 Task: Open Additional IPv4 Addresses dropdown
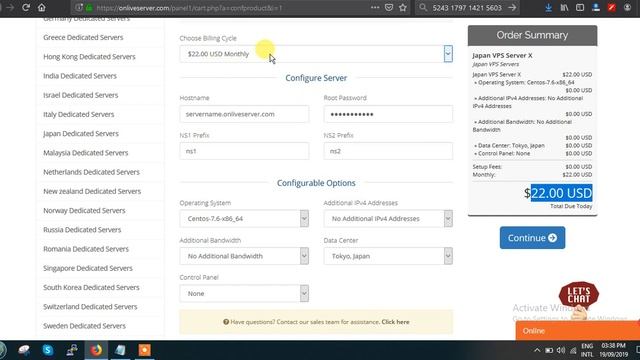(388, 218)
